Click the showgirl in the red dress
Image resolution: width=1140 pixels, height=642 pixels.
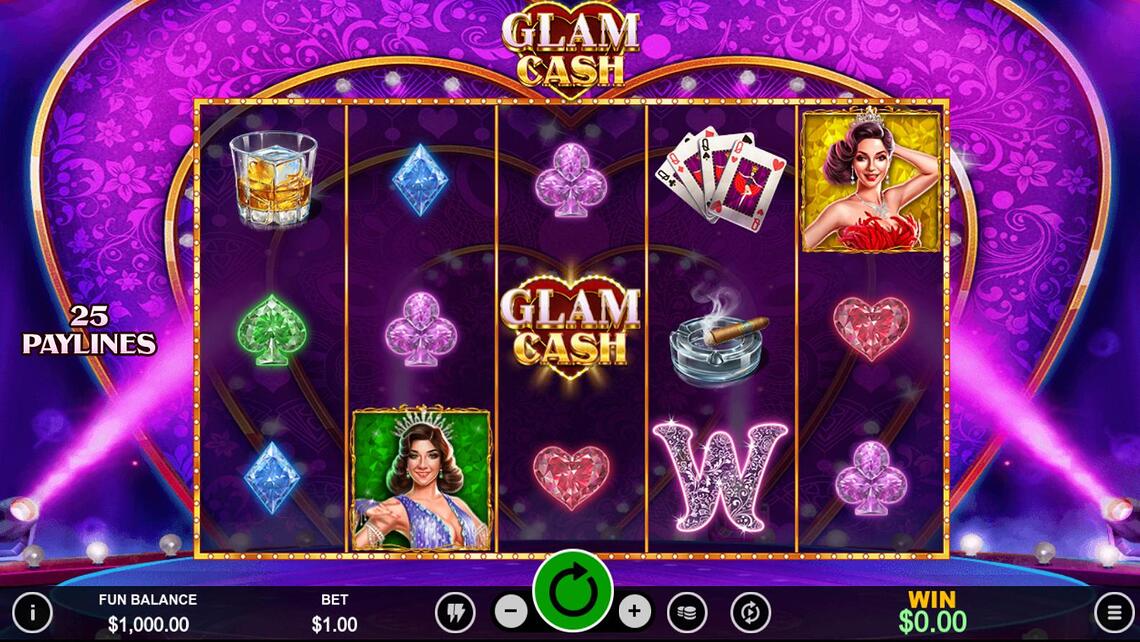tap(871, 180)
